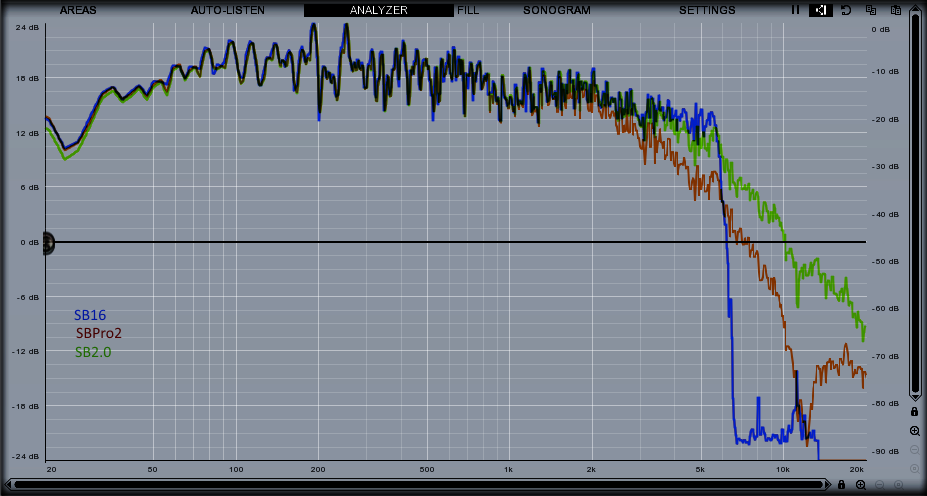Click the "-90 dB" right axis label
927x496 pixels.
click(x=885, y=452)
